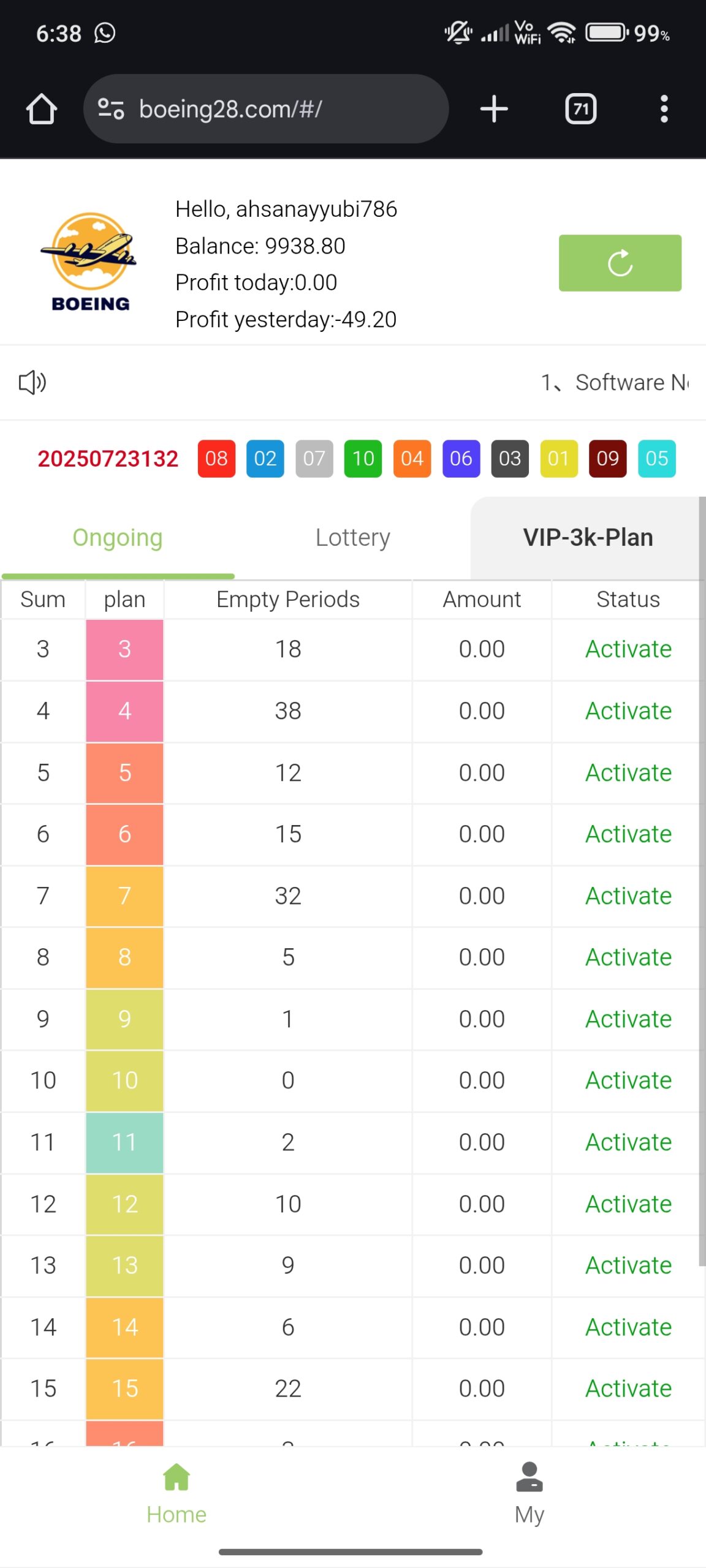The width and height of the screenshot is (706, 1568).
Task: Tap the site settings icon in address bar
Action: pos(111,109)
